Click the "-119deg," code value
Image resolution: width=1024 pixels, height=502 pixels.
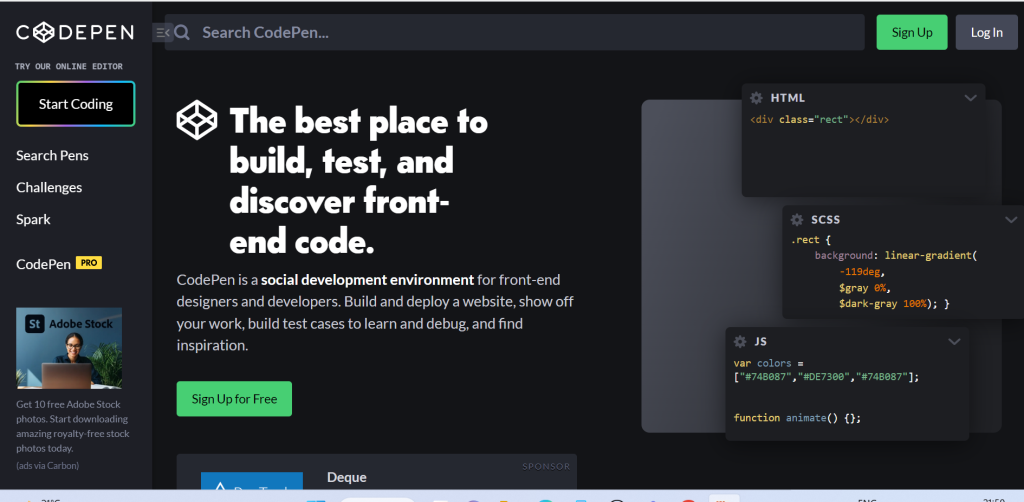862,272
